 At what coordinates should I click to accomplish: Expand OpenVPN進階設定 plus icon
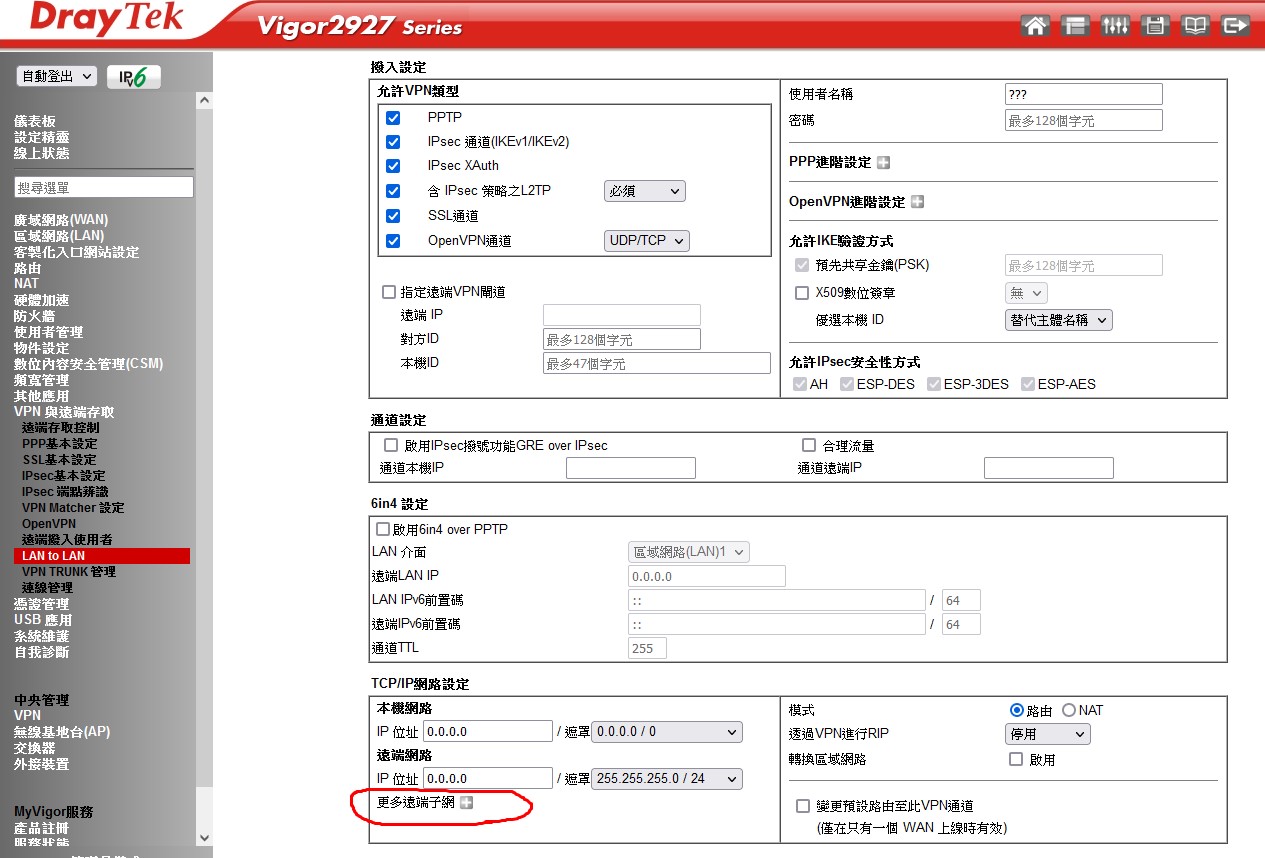click(x=917, y=202)
